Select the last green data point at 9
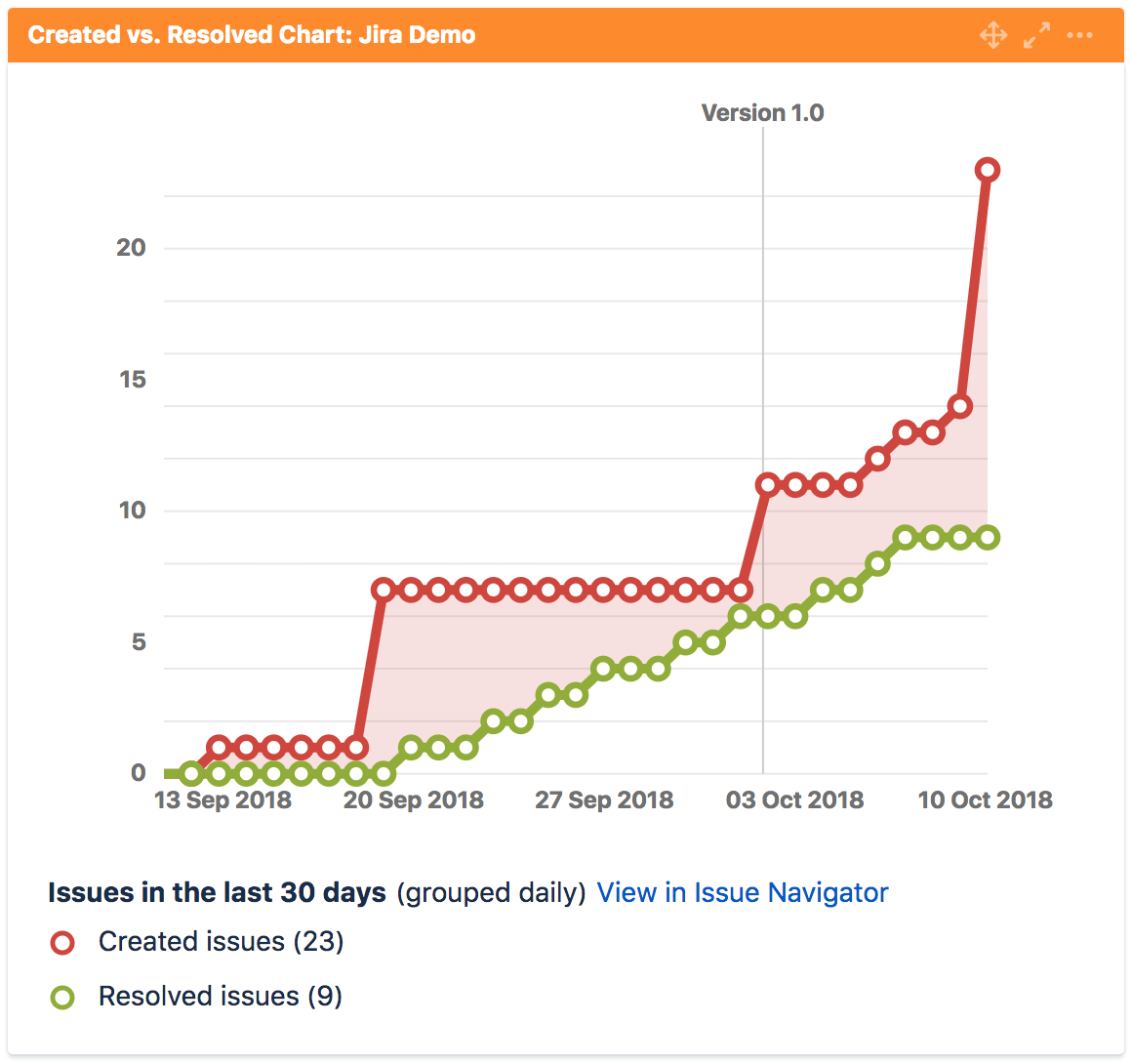 [987, 538]
